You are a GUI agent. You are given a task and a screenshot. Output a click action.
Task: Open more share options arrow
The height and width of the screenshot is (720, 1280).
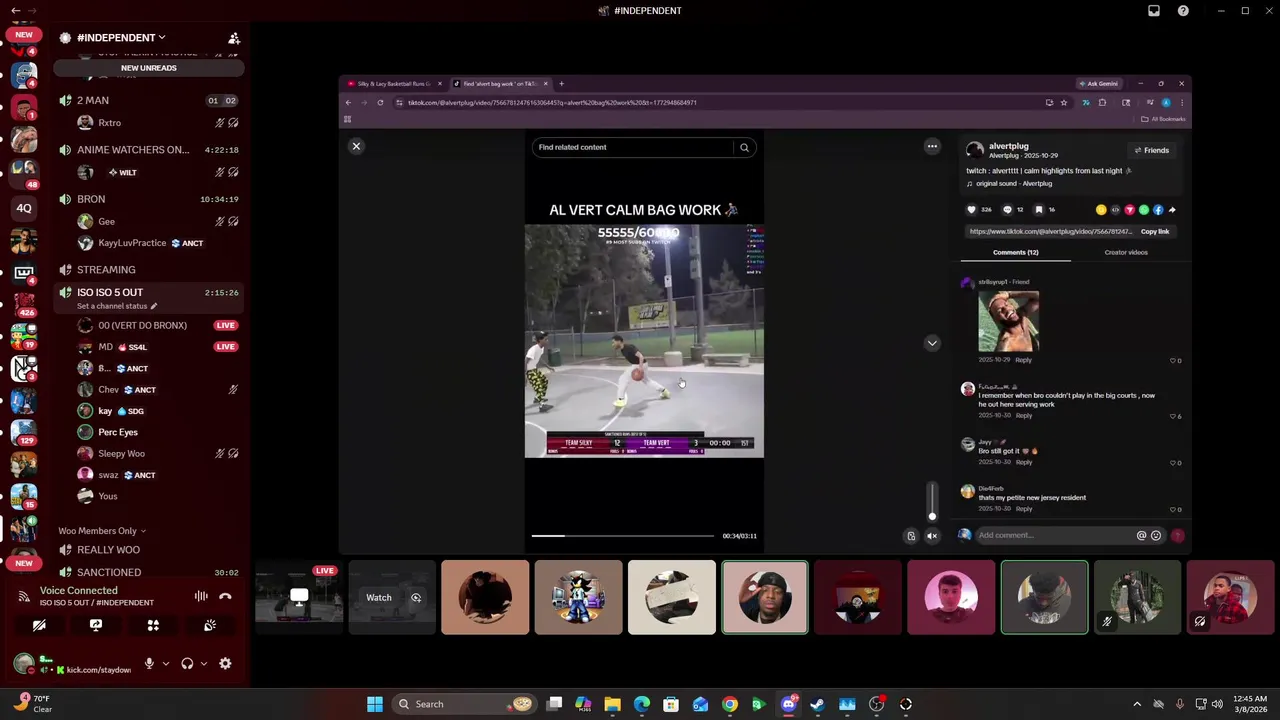[1172, 210]
